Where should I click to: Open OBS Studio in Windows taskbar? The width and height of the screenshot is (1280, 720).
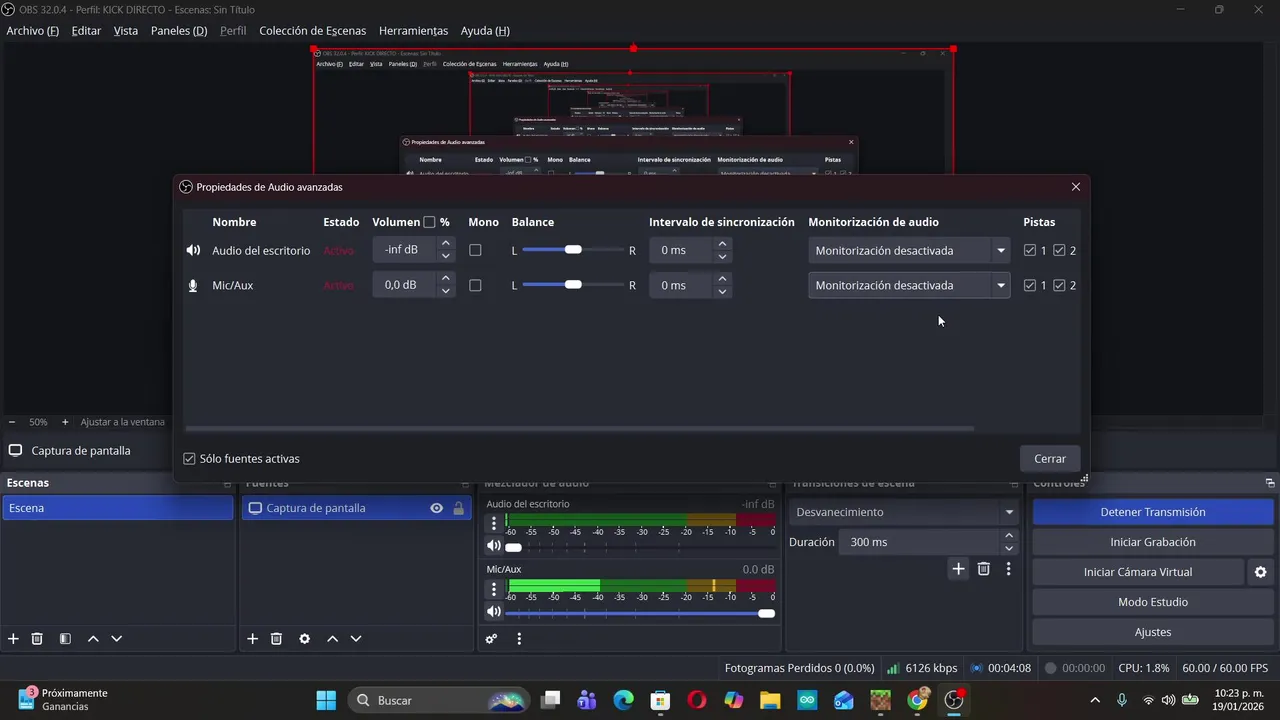(x=954, y=700)
